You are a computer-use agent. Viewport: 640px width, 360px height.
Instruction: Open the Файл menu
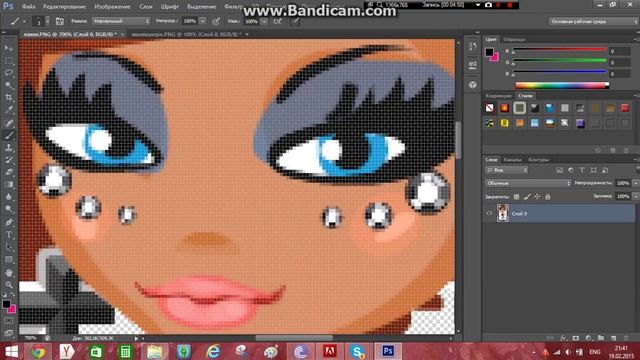coord(28,7)
